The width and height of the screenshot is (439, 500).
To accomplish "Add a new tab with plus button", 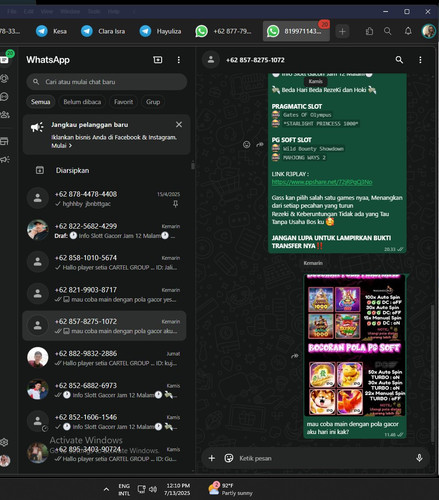I will point(342,31).
